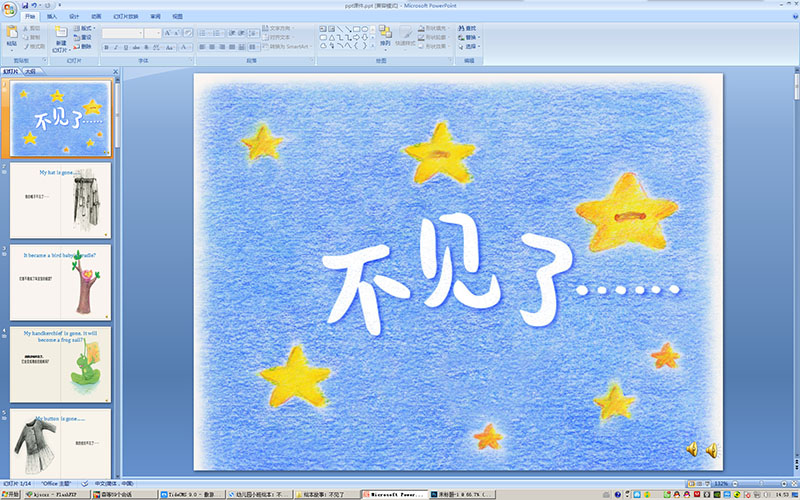Switch to 绘本故事：不见了 taskbar folder
800x500 pixels.
(x=327, y=494)
